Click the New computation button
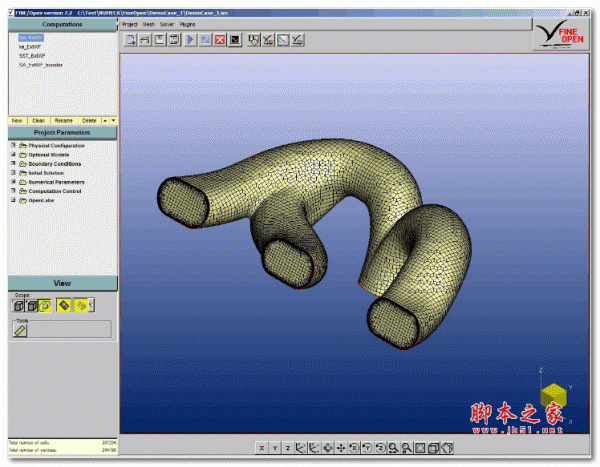This screenshot has width=600, height=467. point(17,121)
